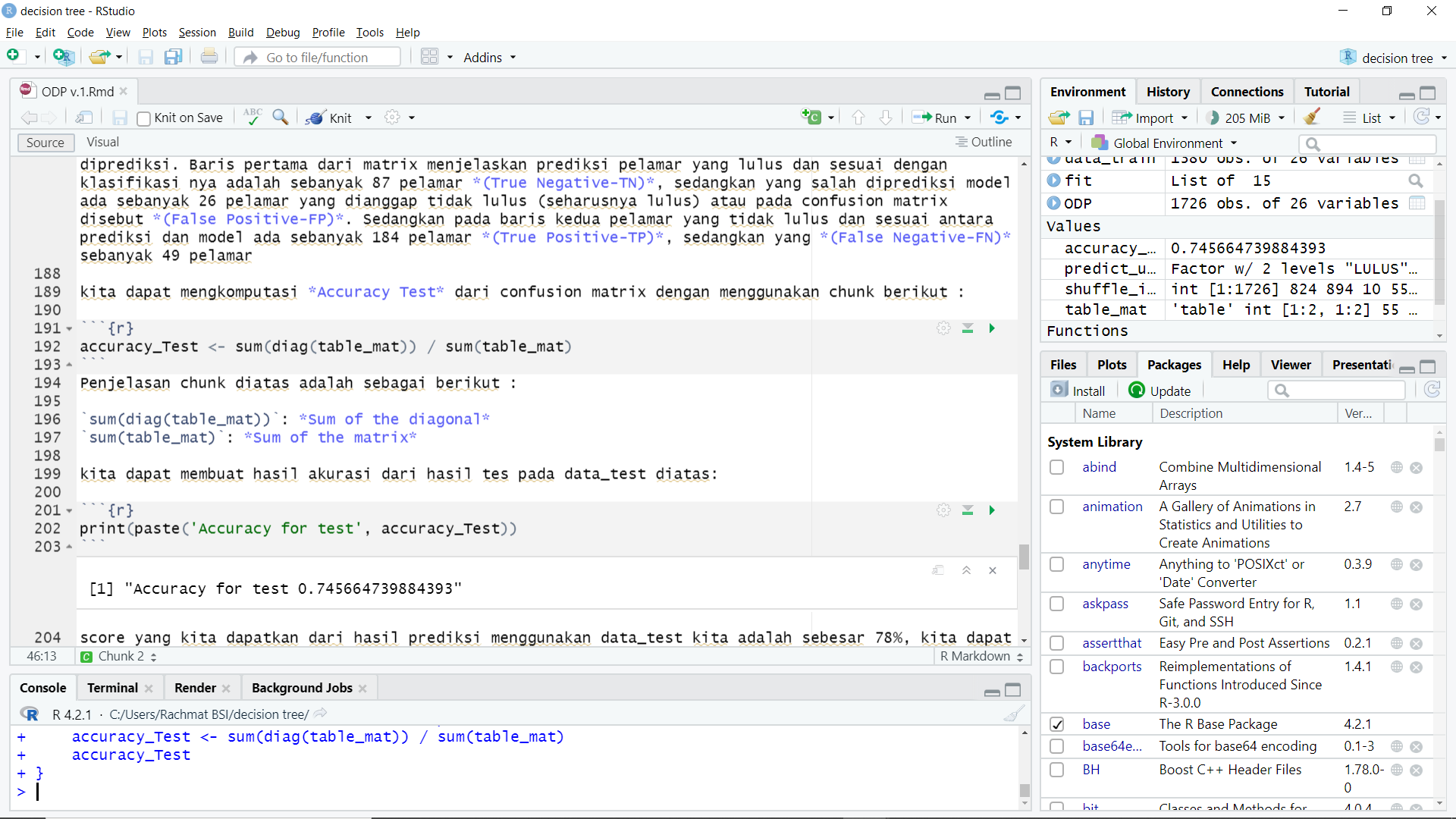
Task: Open the Run dropdown menu
Action: click(967, 118)
